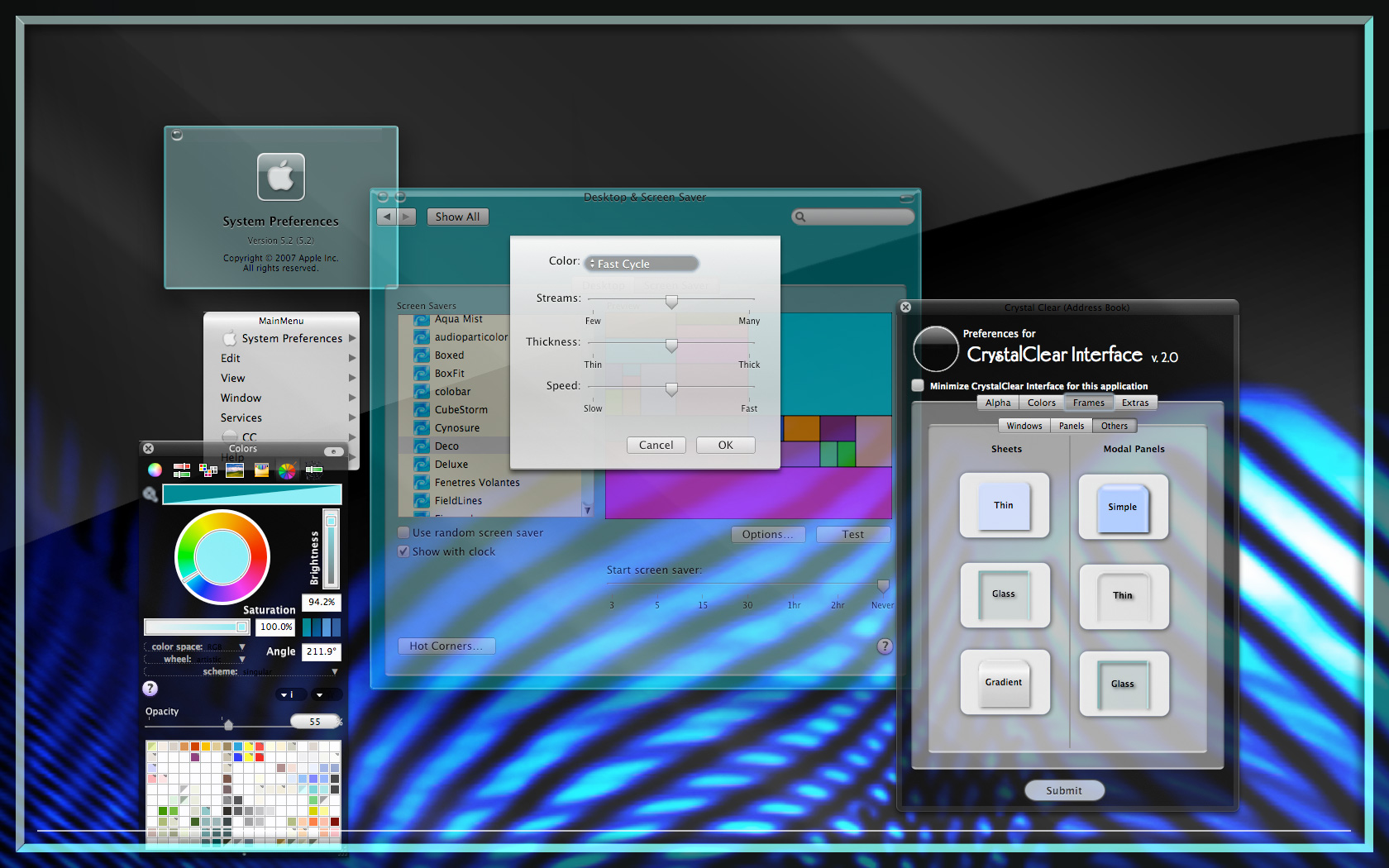Click the Aqua Mist screen saver icon
1389x868 pixels.
click(422, 319)
